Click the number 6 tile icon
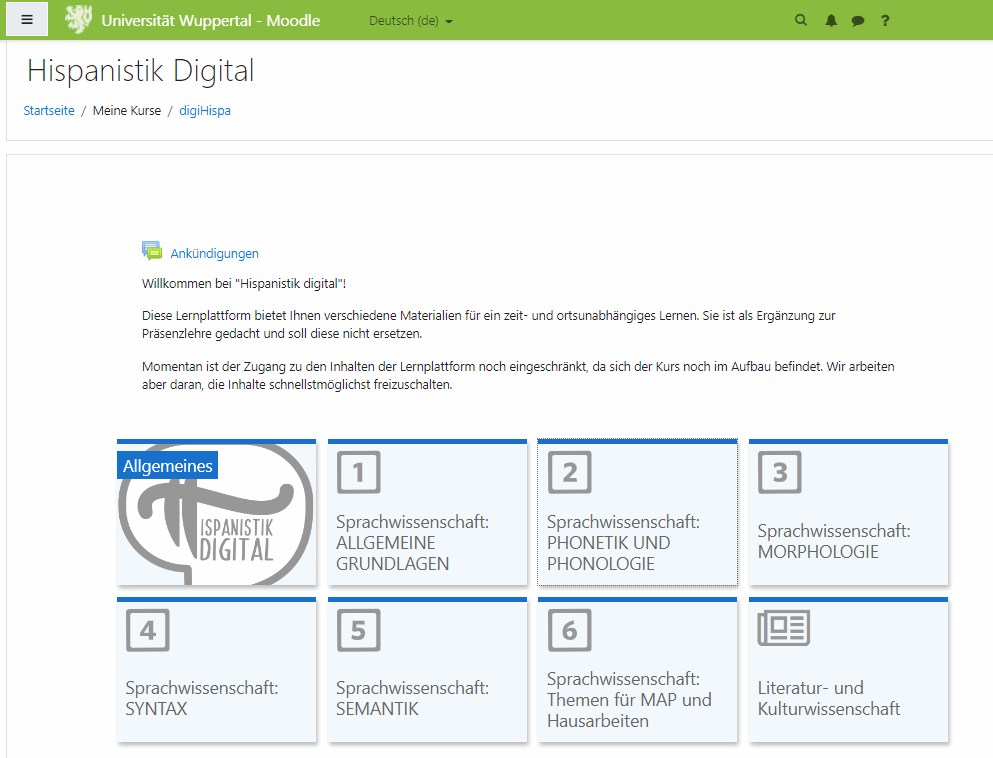 coord(569,630)
